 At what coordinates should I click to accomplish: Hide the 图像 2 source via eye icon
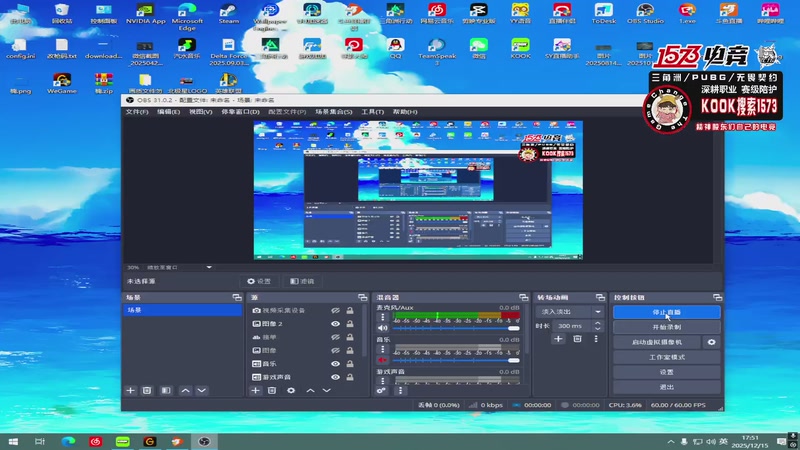(335, 323)
